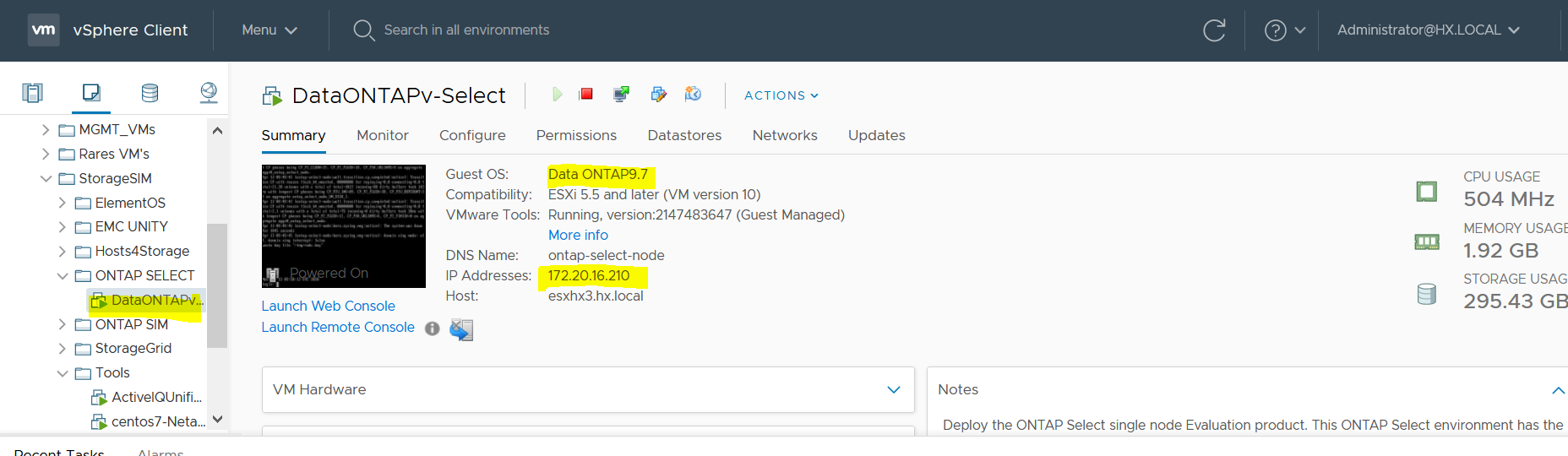Click the IP address 172.20.16.210
1568x456 pixels.
[x=589, y=275]
